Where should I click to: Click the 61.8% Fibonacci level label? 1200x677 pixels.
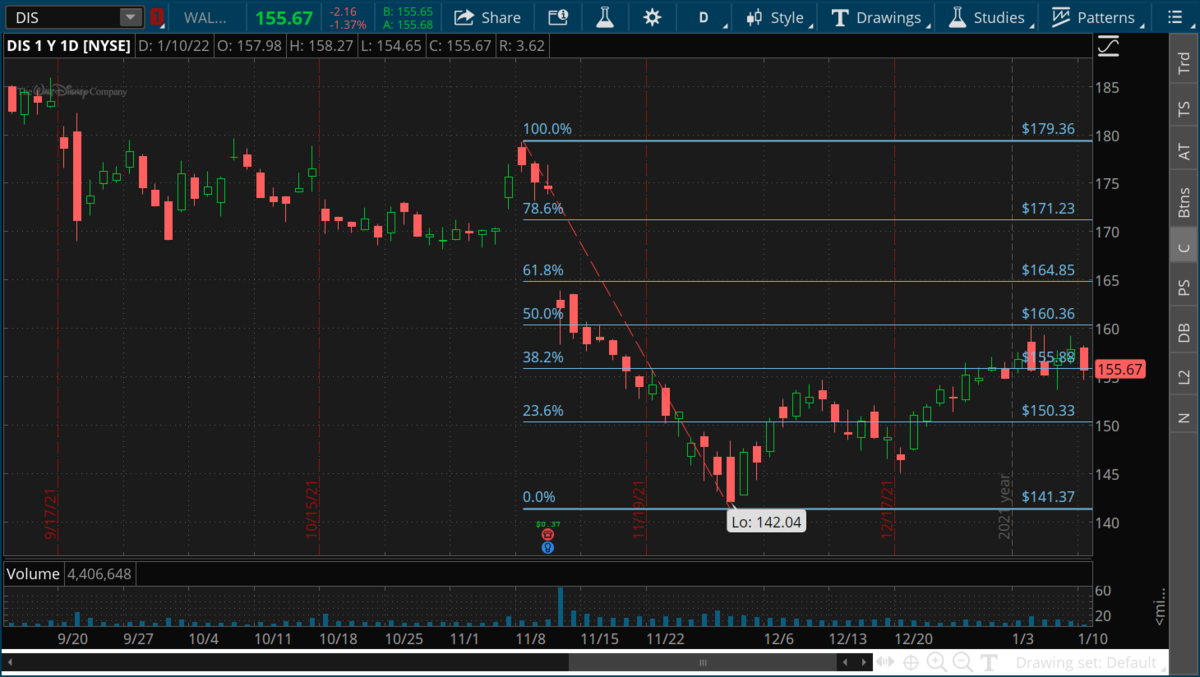(x=543, y=270)
